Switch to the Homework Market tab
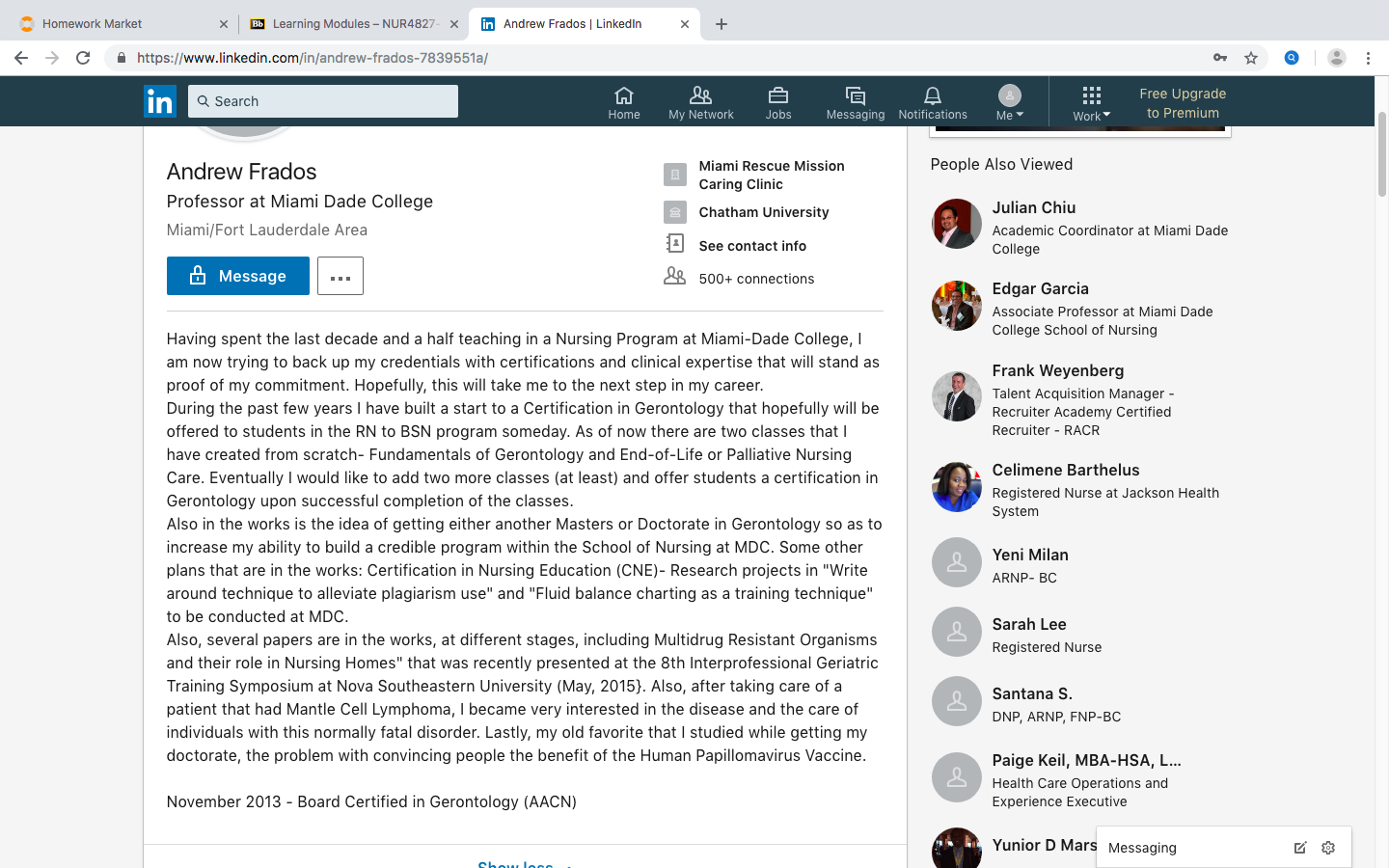This screenshot has height=868, width=1389. [x=123, y=24]
